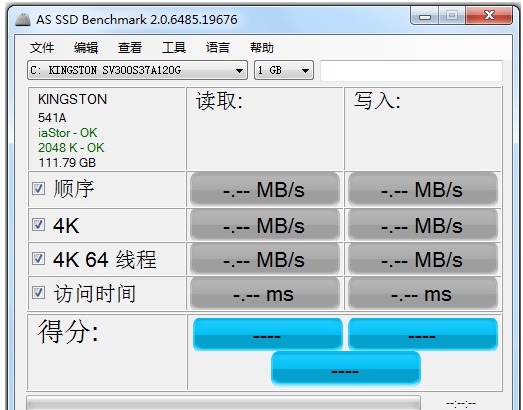The image size is (523, 410).
Task: Click the 得分: score label
Action: 68,332
